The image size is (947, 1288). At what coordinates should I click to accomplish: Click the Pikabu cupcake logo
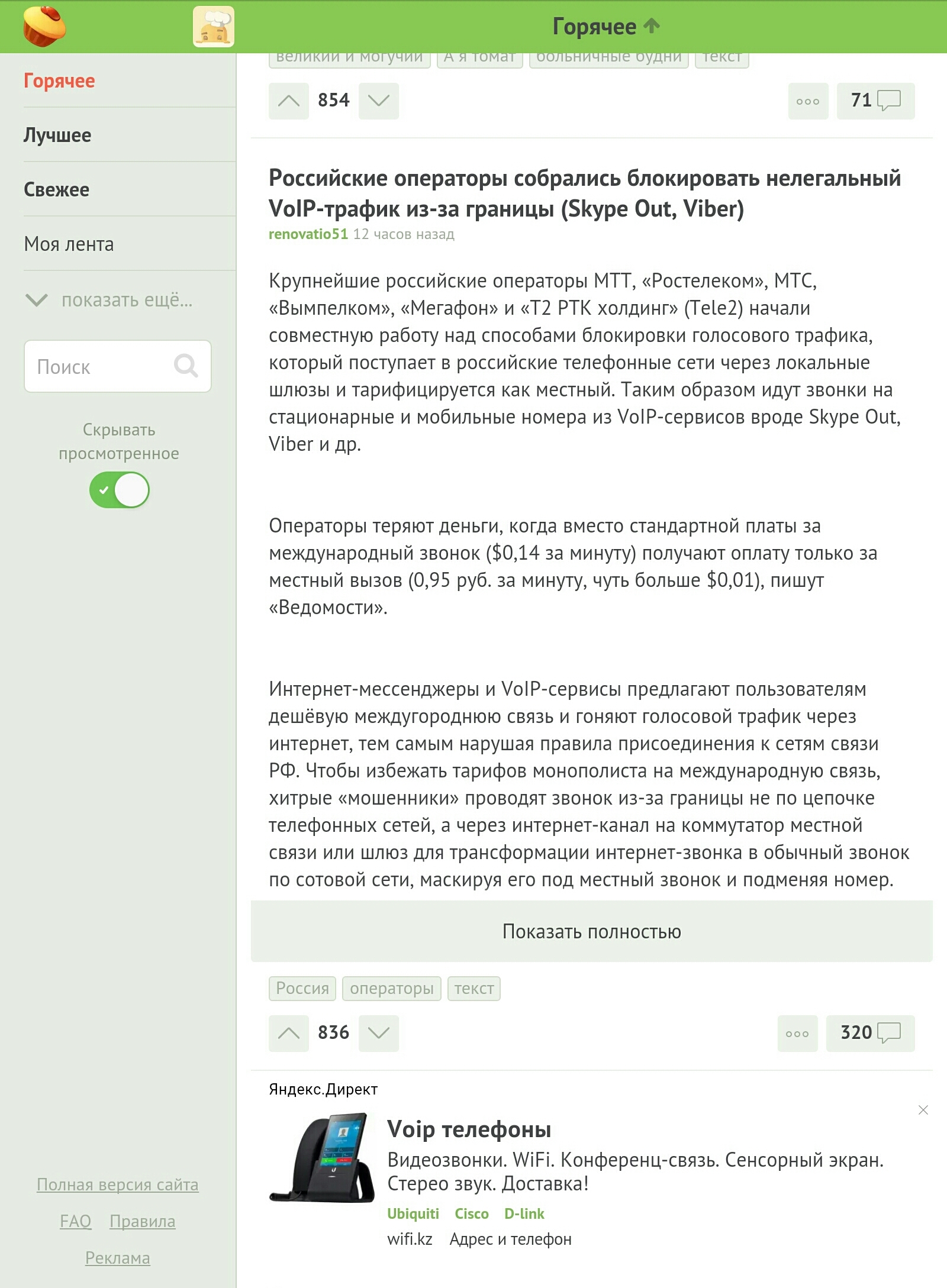coord(44,26)
